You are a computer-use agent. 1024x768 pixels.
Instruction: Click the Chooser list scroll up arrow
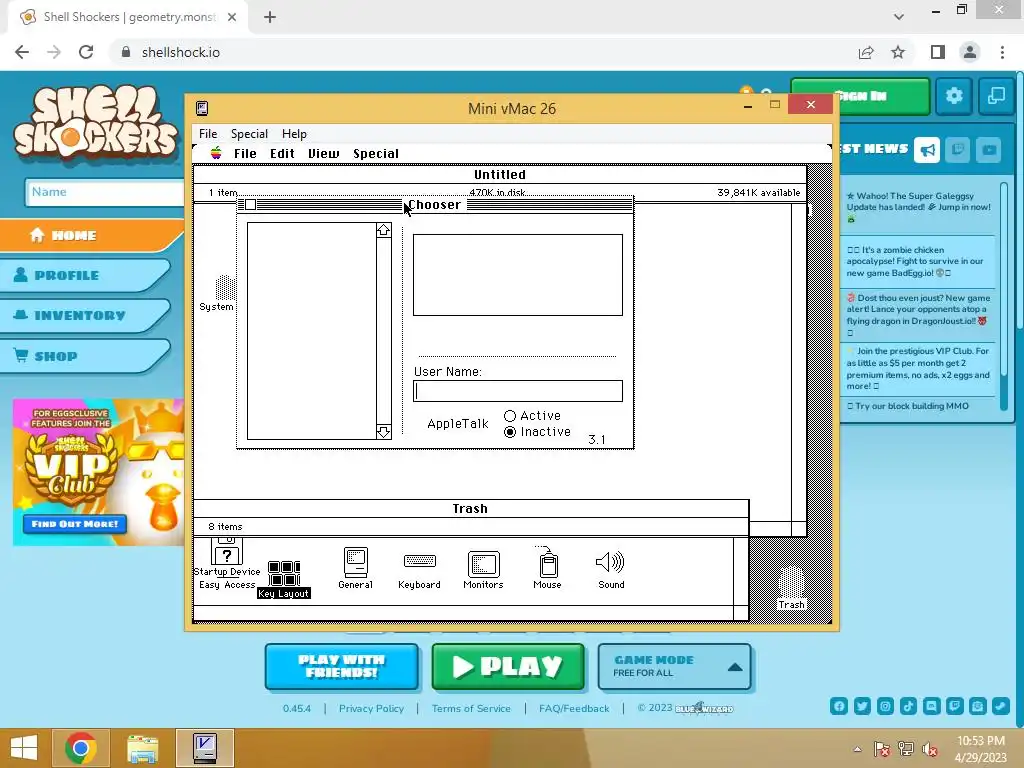383,230
